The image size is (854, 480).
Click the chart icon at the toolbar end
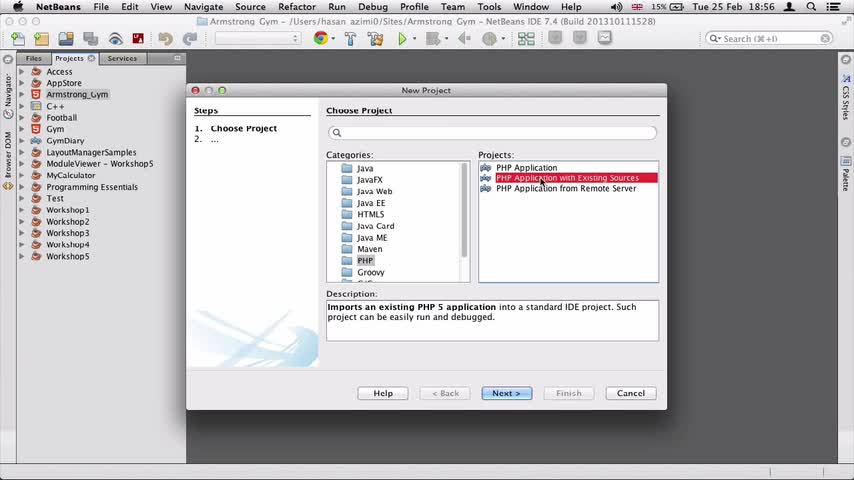pyautogui.click(x=605, y=38)
